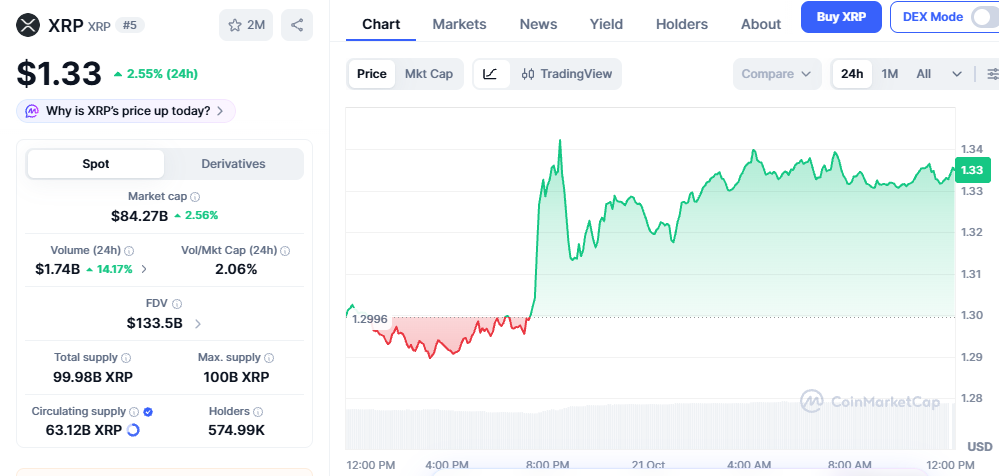Expand Volume (24h) details chevron
The height and width of the screenshot is (476, 999).
click(144, 269)
